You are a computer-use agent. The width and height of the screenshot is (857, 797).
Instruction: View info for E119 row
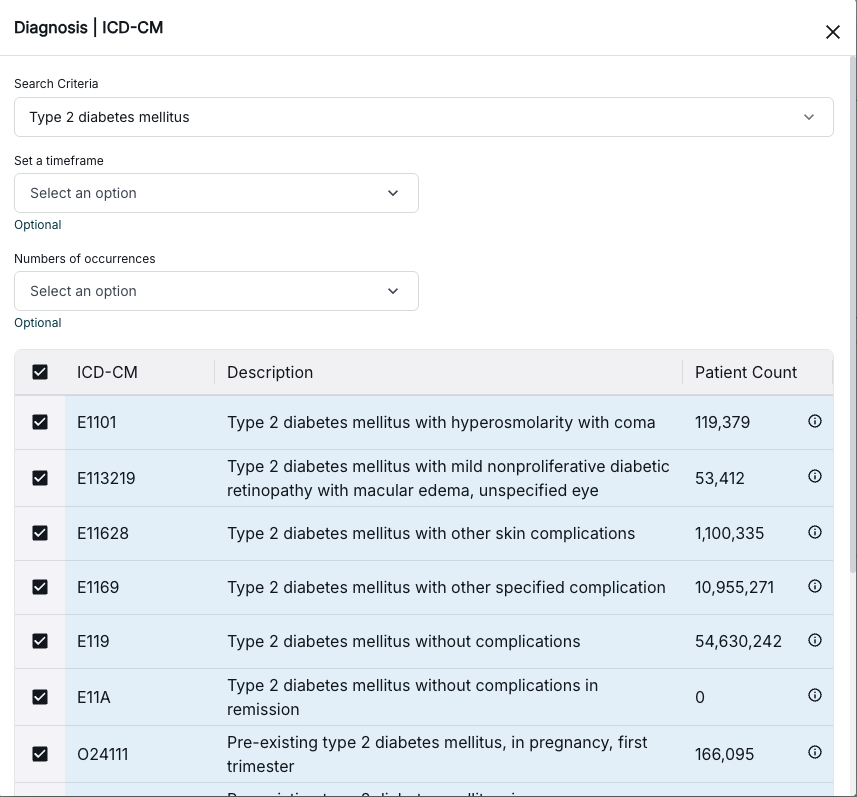pos(814,640)
